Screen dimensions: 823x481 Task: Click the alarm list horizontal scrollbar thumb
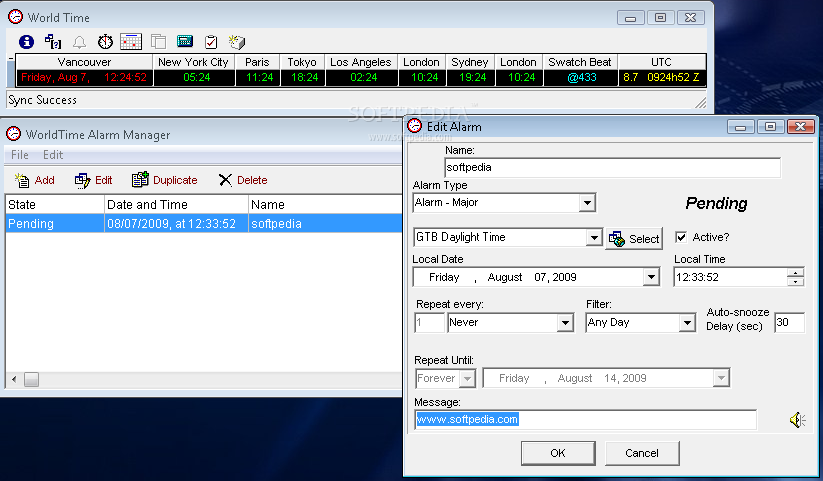pos(31,379)
